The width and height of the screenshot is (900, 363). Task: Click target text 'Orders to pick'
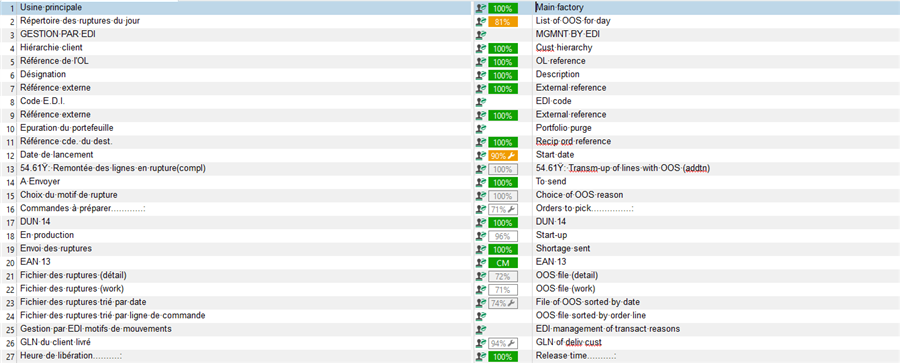[x=564, y=208]
